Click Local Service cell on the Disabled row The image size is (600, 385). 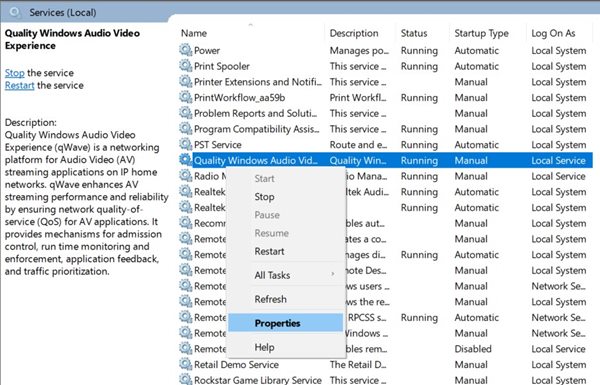[558, 349]
